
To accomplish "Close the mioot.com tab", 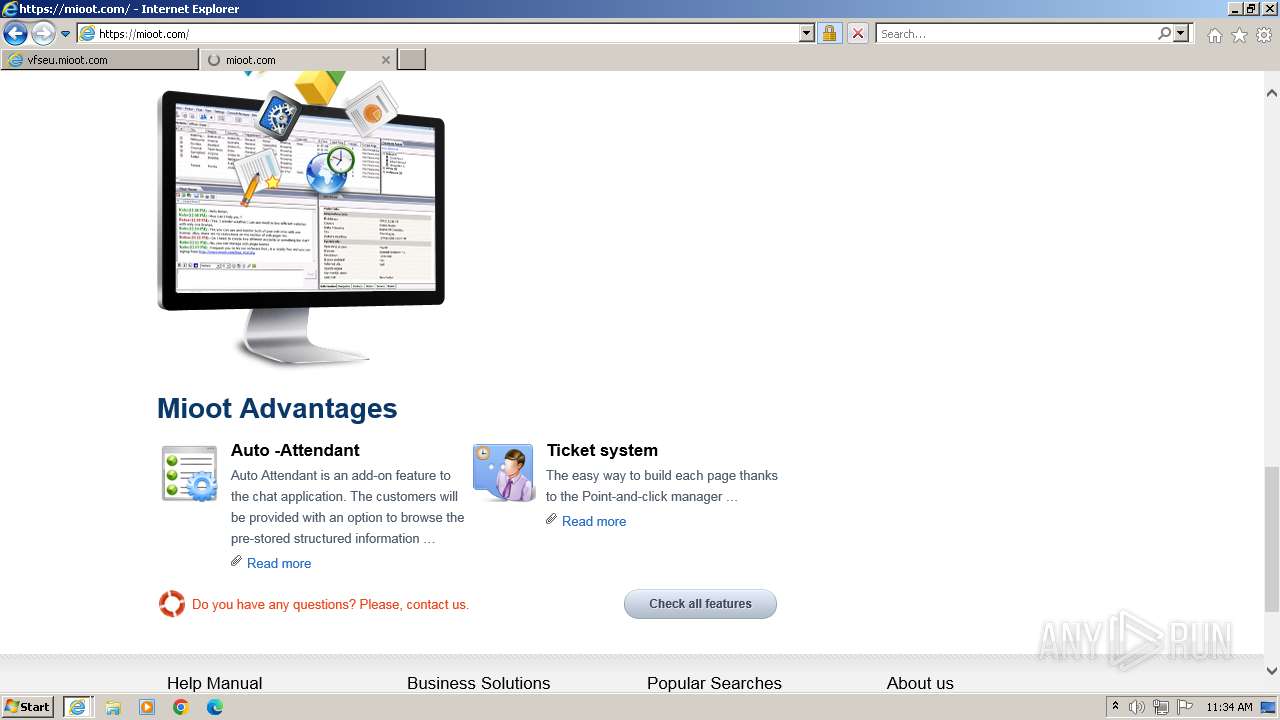I will click(386, 60).
